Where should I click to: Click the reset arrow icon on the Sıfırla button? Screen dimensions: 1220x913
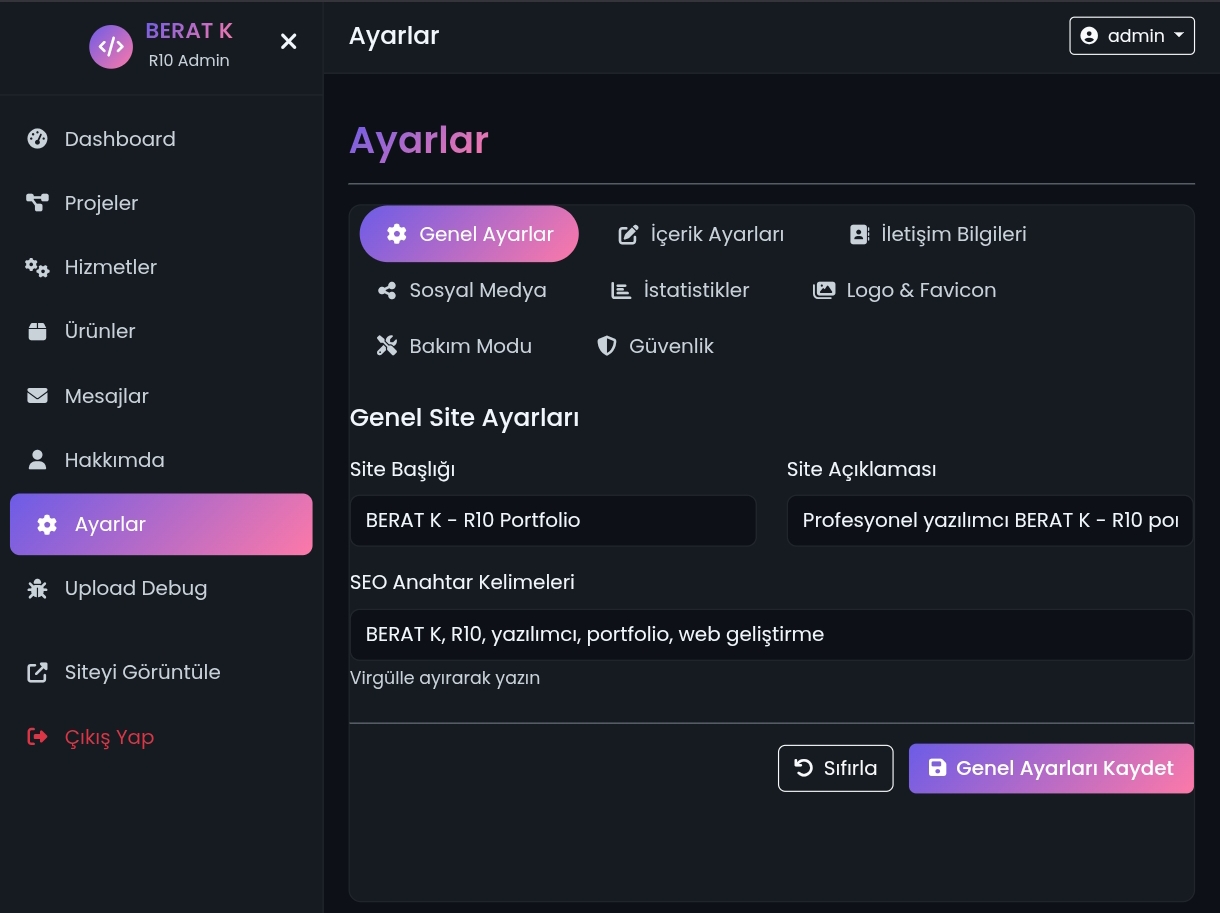(804, 768)
